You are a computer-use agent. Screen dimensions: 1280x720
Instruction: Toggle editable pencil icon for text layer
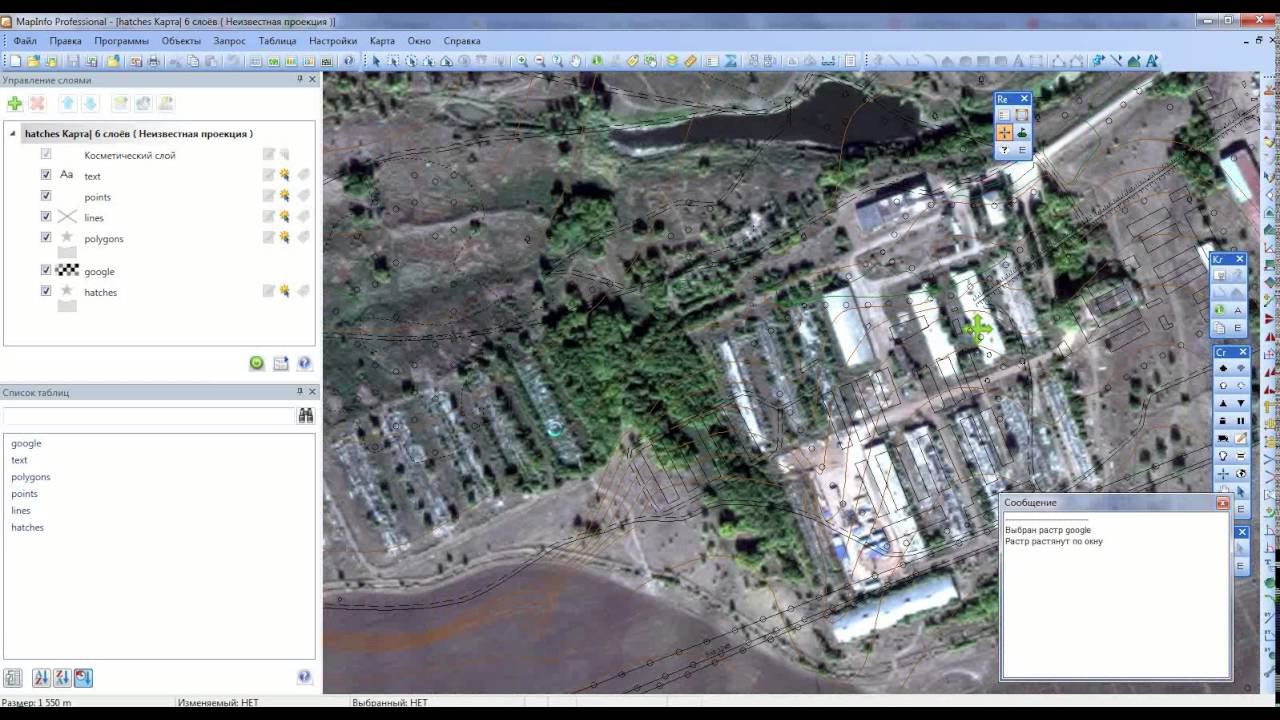pos(268,175)
